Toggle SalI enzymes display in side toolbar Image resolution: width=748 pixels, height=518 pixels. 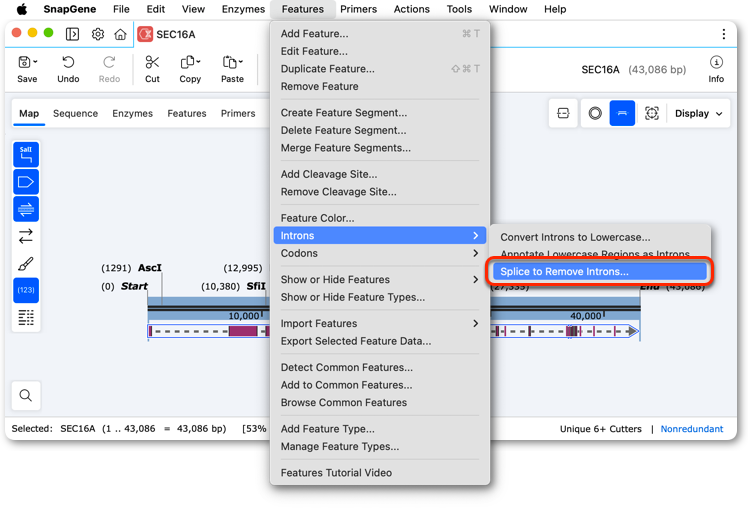26,155
